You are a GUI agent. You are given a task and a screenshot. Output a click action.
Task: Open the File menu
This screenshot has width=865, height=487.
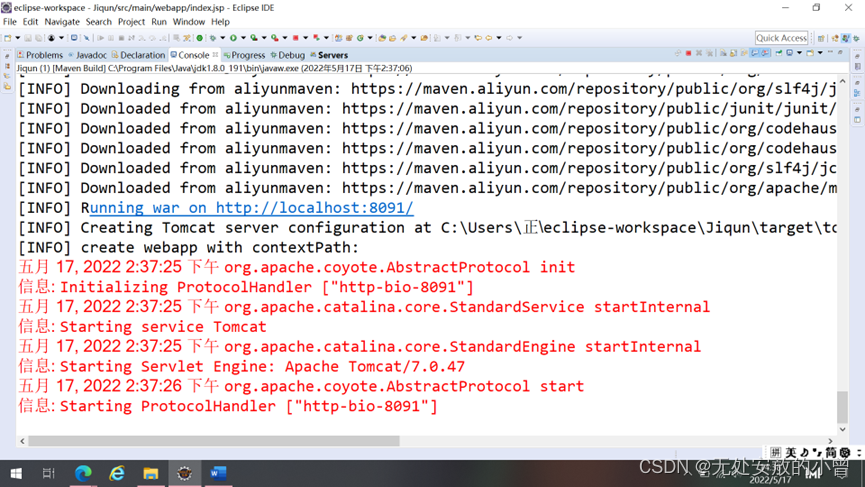tap(10, 22)
